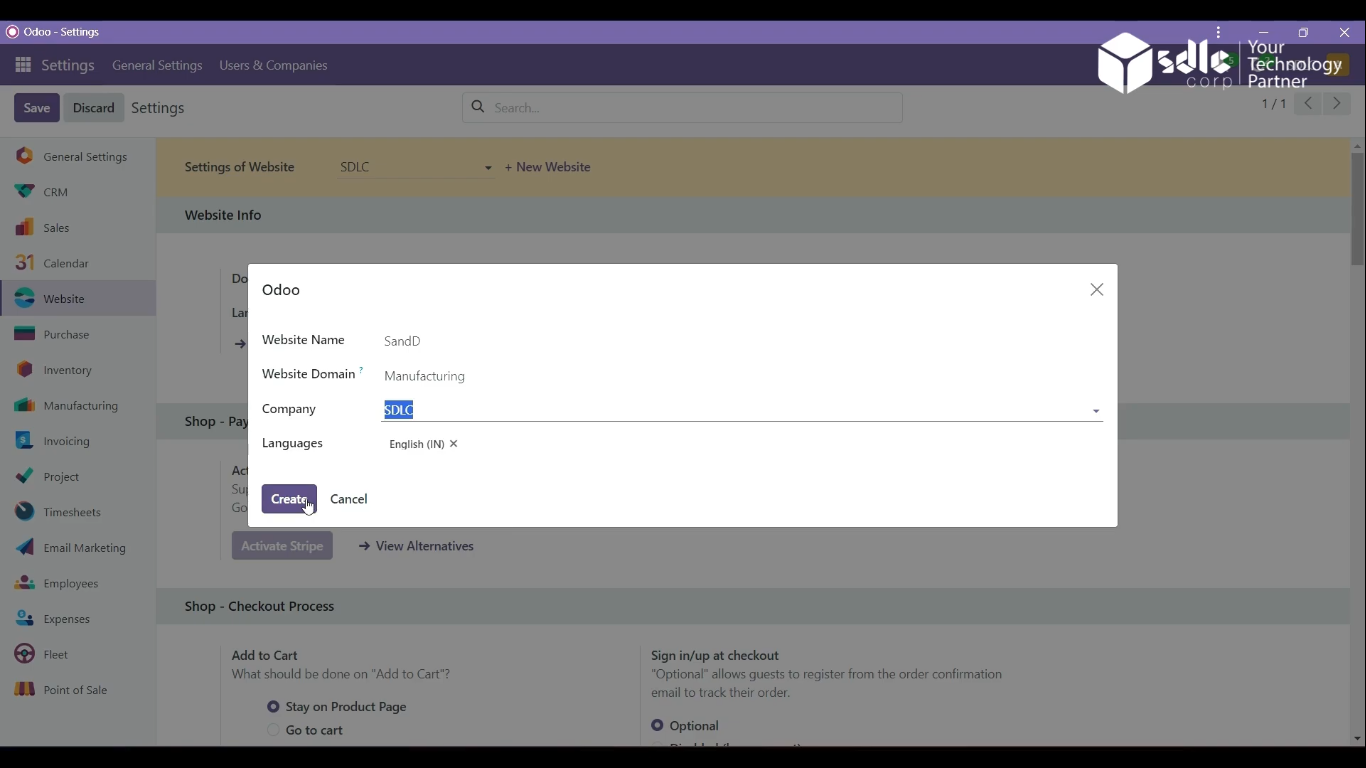
Task: Open Project settings icon in sidebar
Action: point(24,477)
